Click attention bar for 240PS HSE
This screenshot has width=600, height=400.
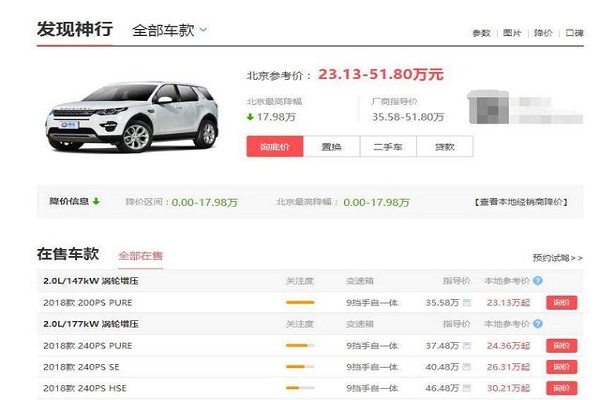300,388
